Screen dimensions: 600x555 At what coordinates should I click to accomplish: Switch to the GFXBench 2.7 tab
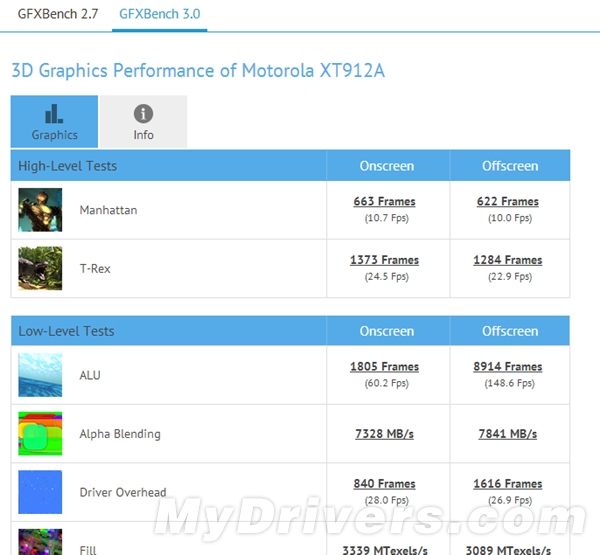coord(58,14)
